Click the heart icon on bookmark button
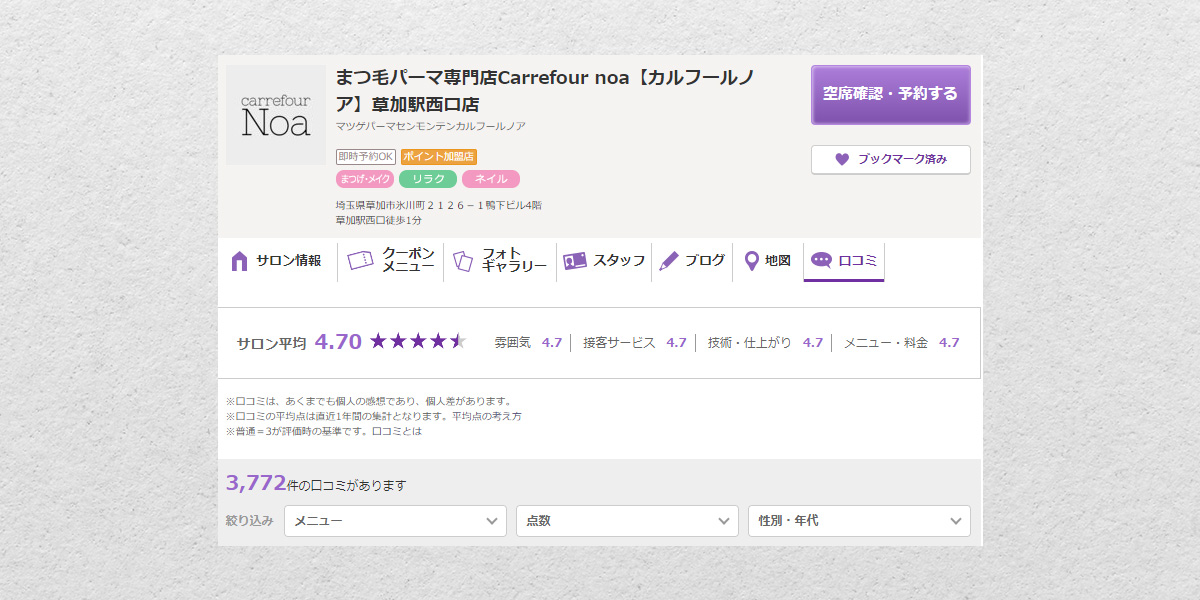 (842, 160)
